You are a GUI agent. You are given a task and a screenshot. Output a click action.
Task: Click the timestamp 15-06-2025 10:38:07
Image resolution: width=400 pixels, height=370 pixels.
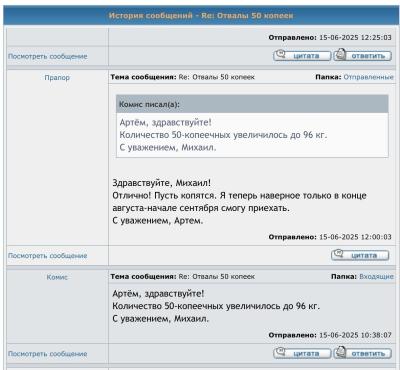[x=355, y=335]
